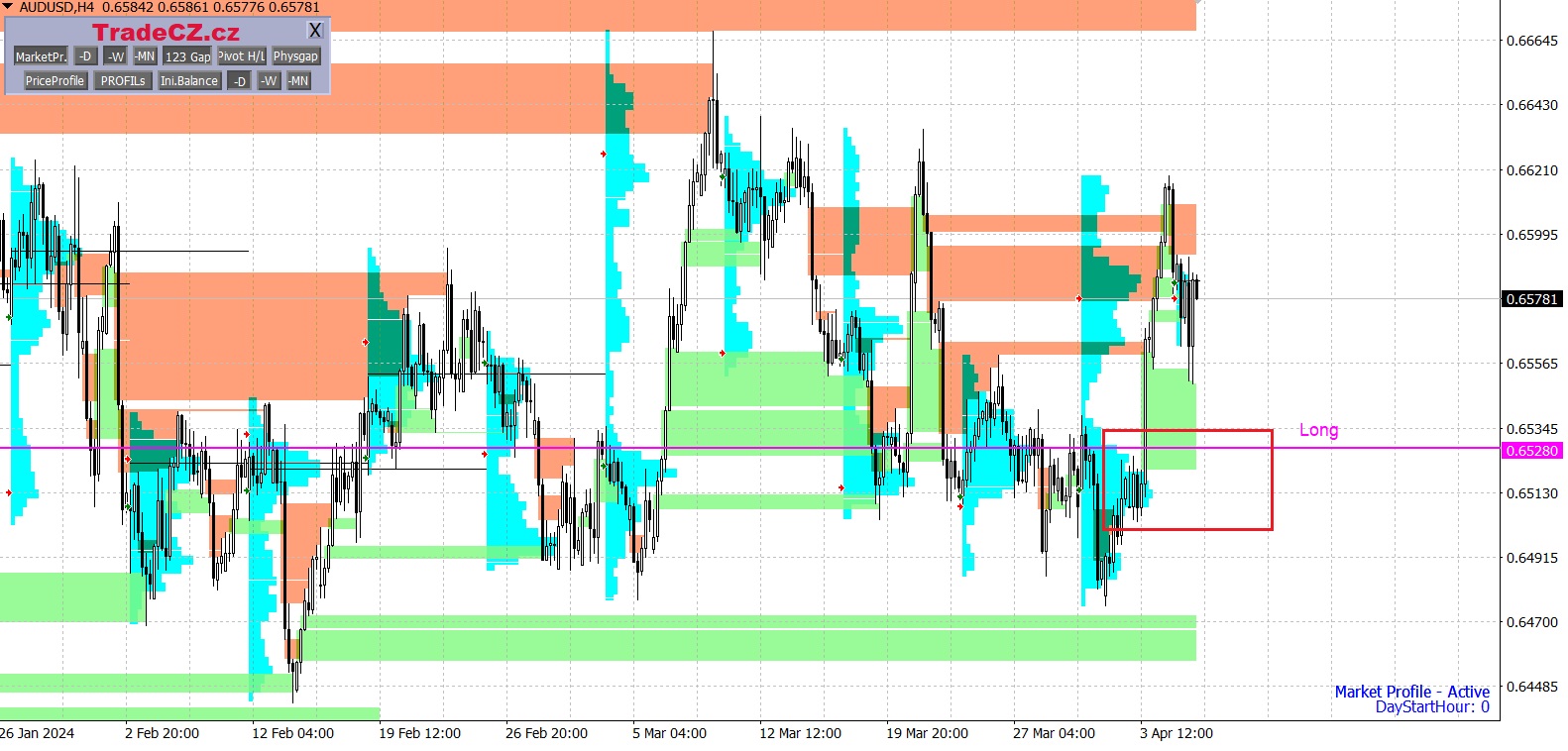Toggle the -W button beside MarketPr.

[x=116, y=56]
